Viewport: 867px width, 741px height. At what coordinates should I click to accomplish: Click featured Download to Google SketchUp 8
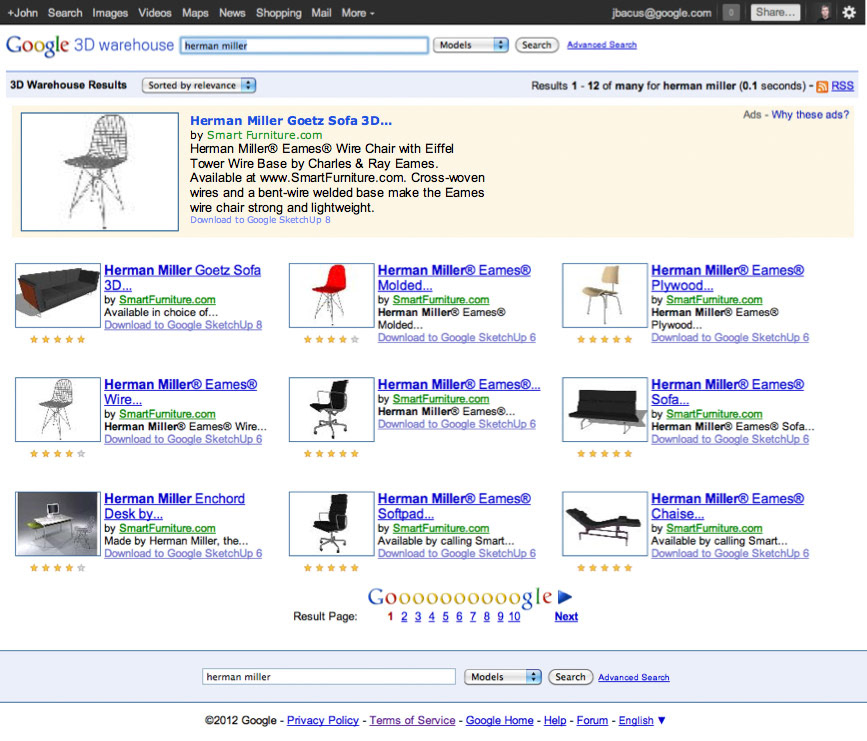pyautogui.click(x=260, y=220)
